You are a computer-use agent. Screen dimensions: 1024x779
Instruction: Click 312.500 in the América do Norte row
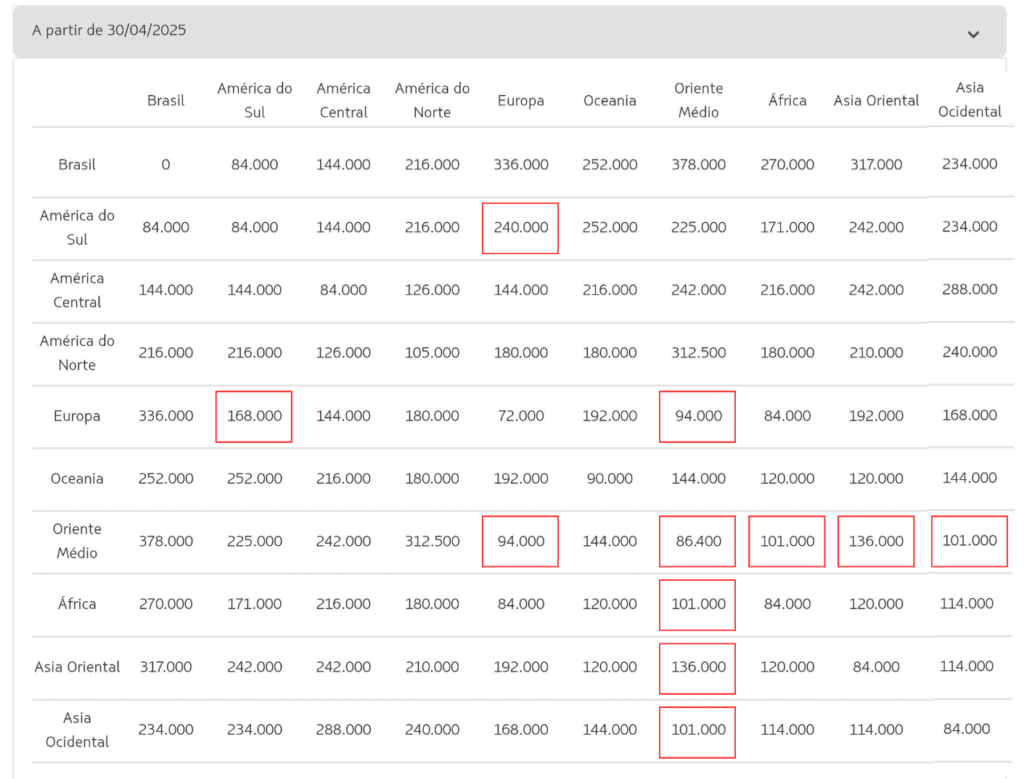coord(698,353)
